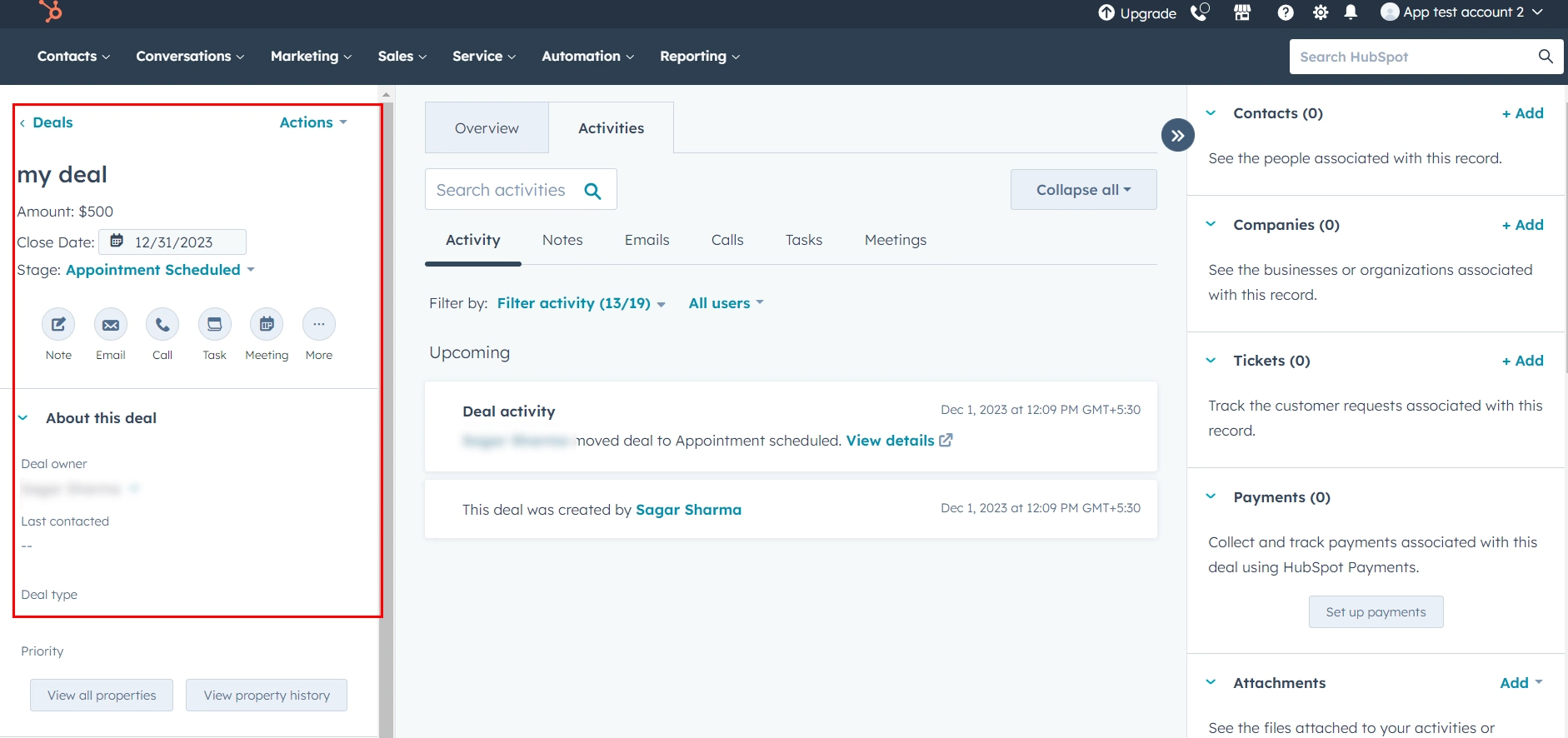Click the external link icon beside View details
The image size is (1568, 738).
click(946, 440)
